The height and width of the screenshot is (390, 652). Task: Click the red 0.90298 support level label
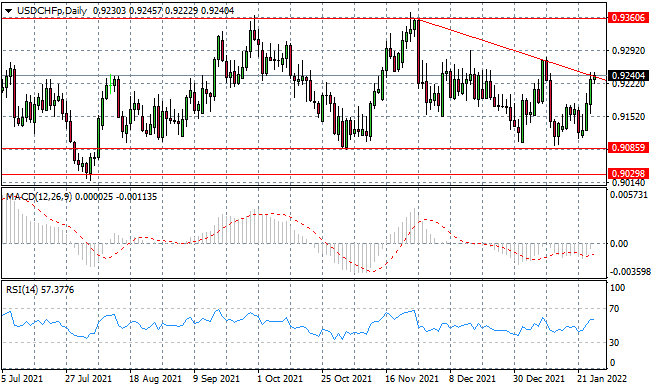click(x=628, y=173)
